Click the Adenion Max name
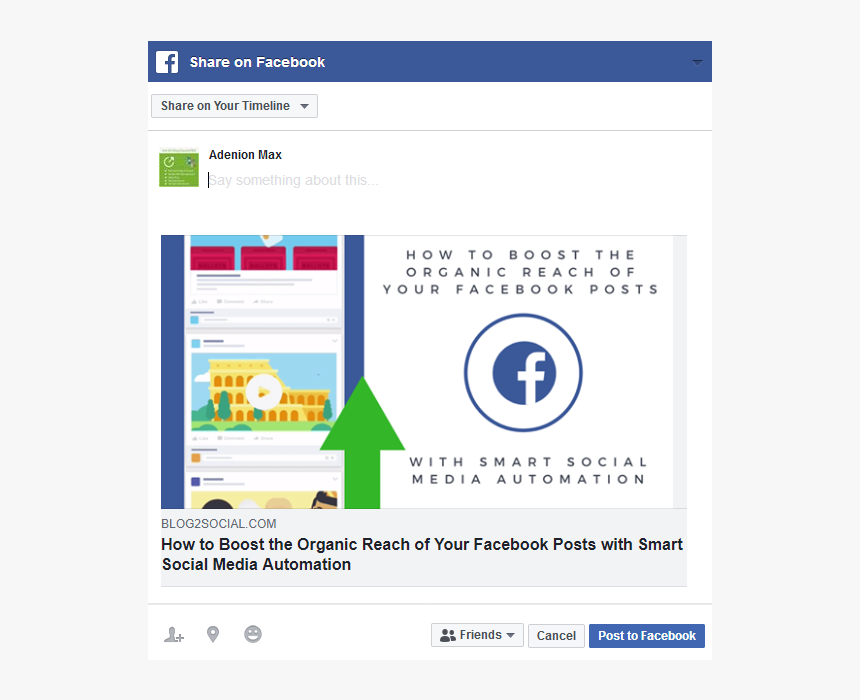 (x=245, y=155)
